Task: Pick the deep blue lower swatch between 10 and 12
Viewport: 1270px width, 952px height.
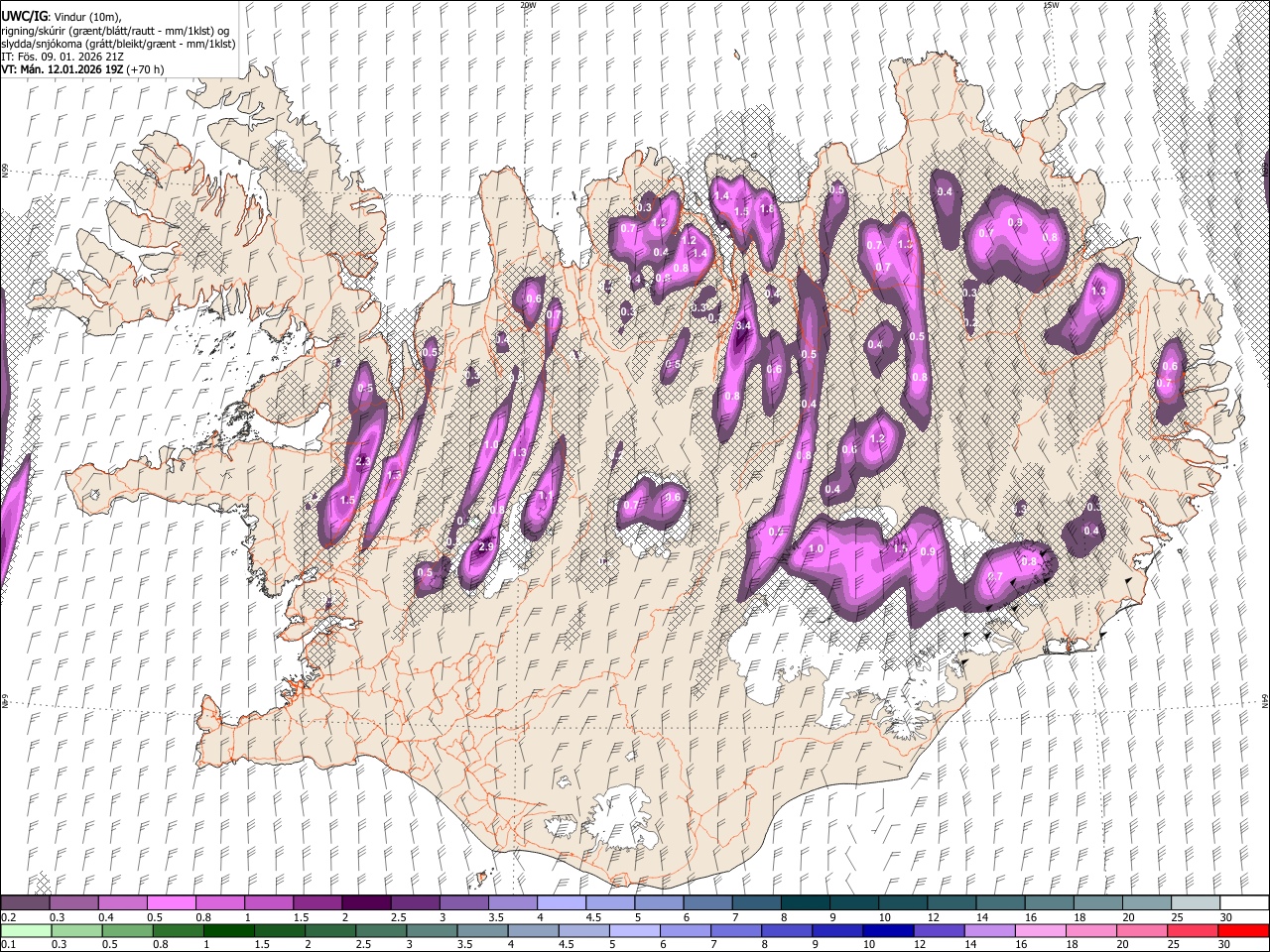Action: coord(888,930)
